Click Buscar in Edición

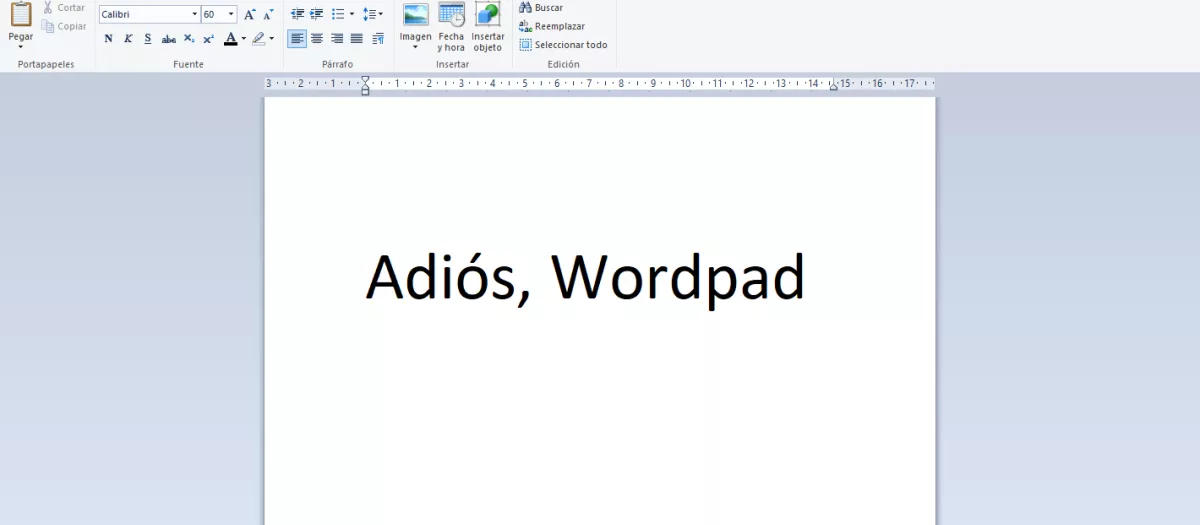[541, 8]
